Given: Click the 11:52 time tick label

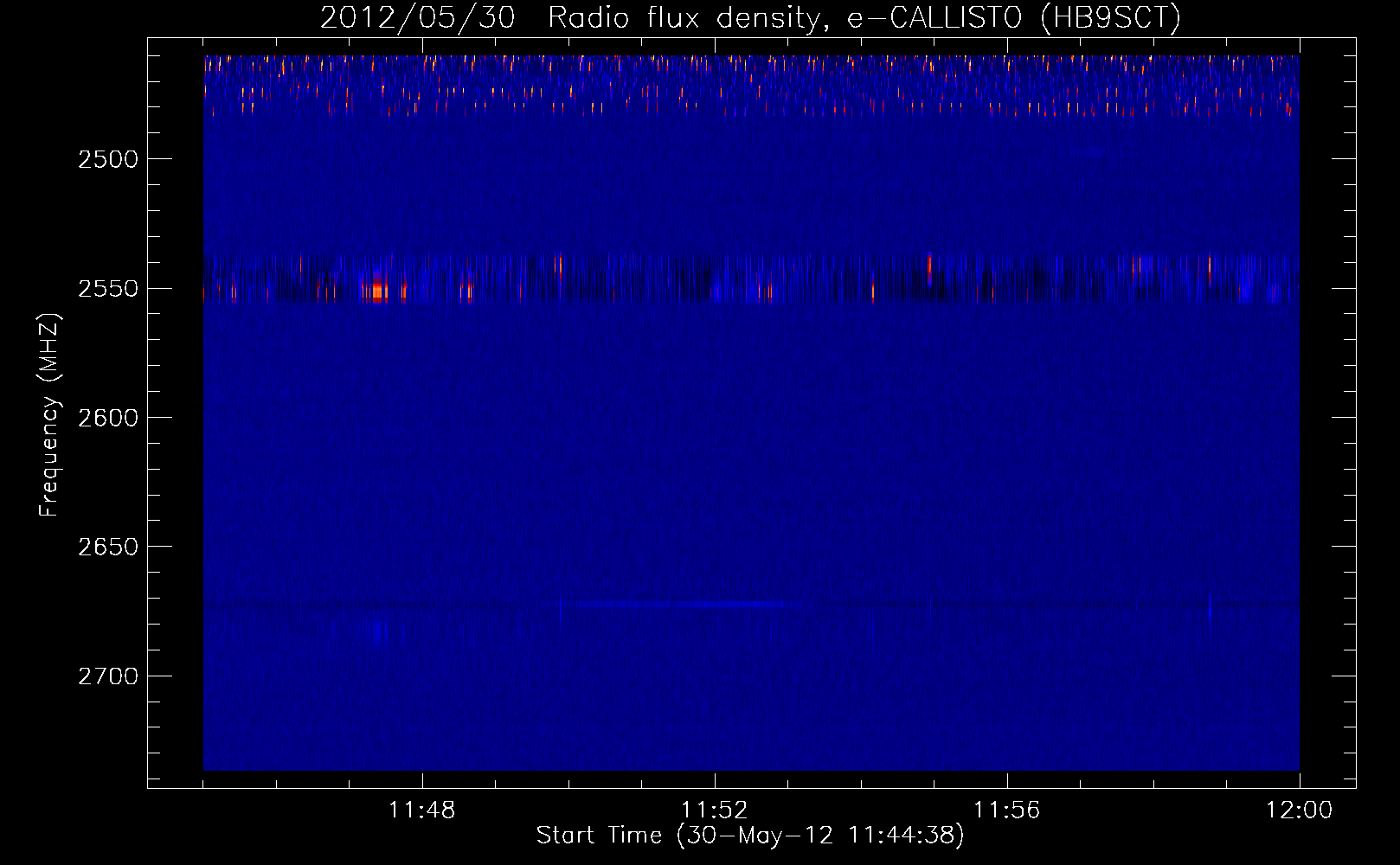Looking at the screenshot, I should click(x=715, y=811).
